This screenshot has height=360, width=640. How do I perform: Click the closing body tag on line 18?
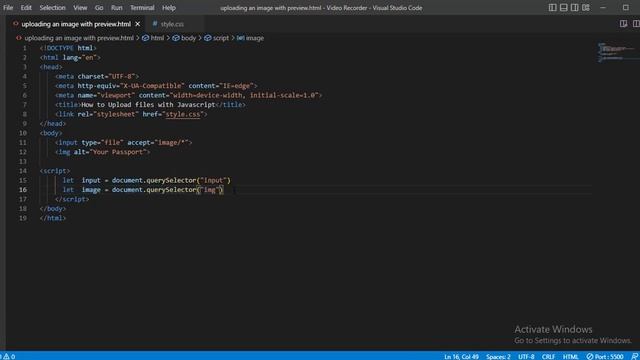pyautogui.click(x=53, y=209)
